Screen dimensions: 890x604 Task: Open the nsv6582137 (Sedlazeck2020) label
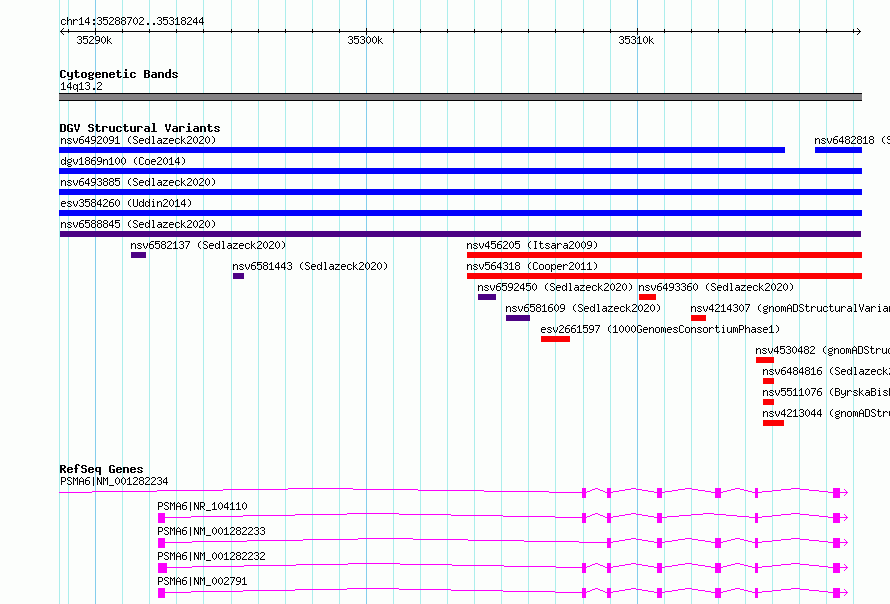pos(208,245)
